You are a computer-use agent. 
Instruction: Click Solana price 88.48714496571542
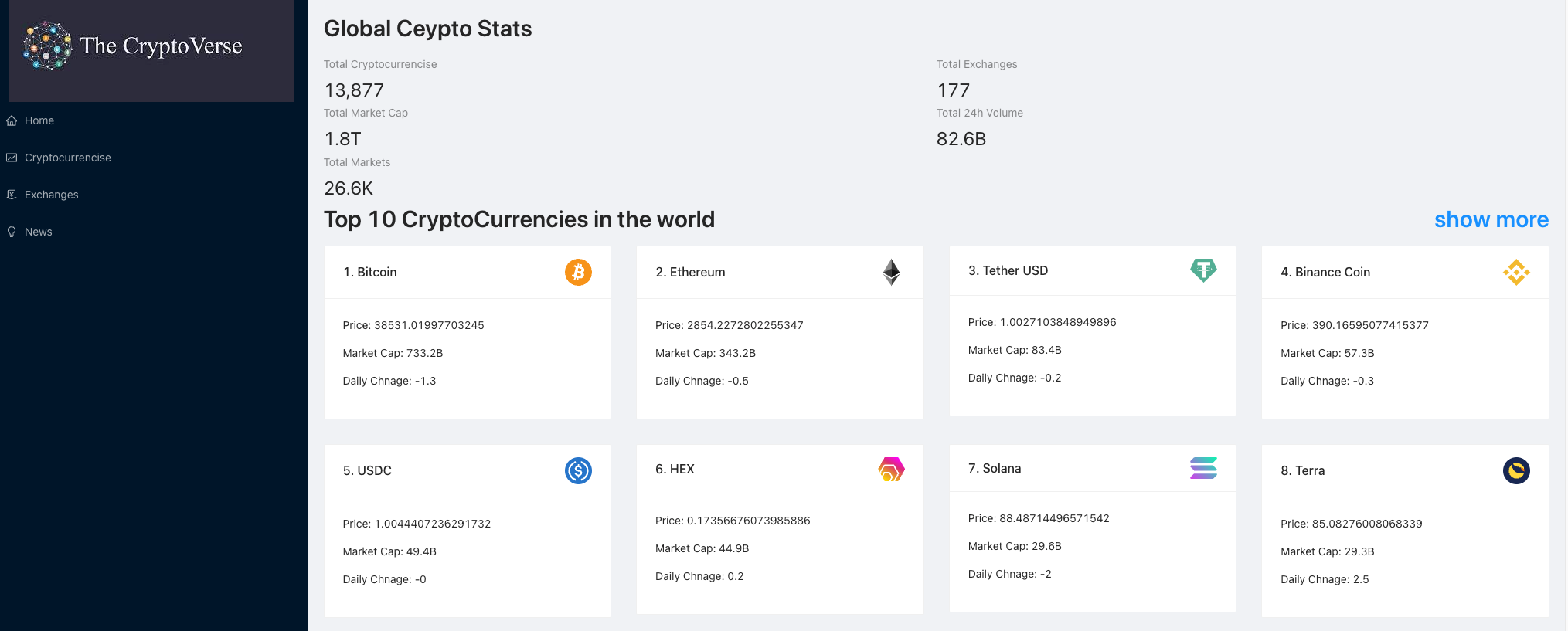1039,518
